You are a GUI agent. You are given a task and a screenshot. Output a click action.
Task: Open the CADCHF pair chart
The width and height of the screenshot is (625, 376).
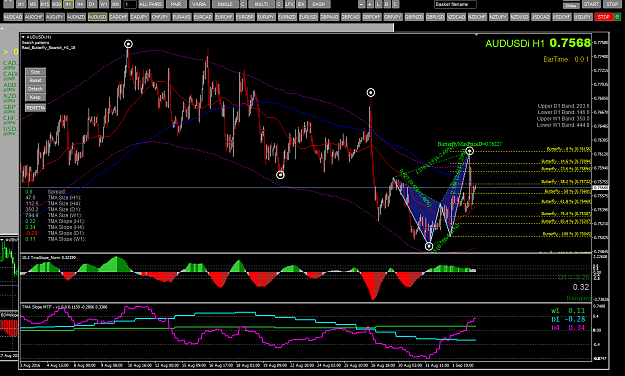(x=118, y=17)
